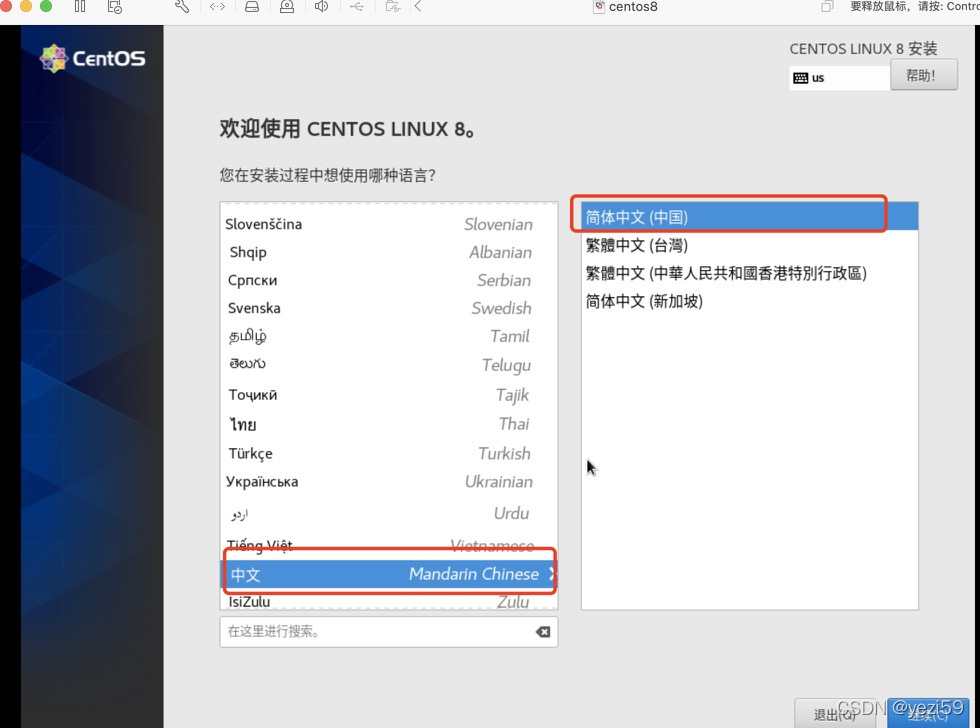
Task: Clear the language search field
Action: [x=543, y=632]
